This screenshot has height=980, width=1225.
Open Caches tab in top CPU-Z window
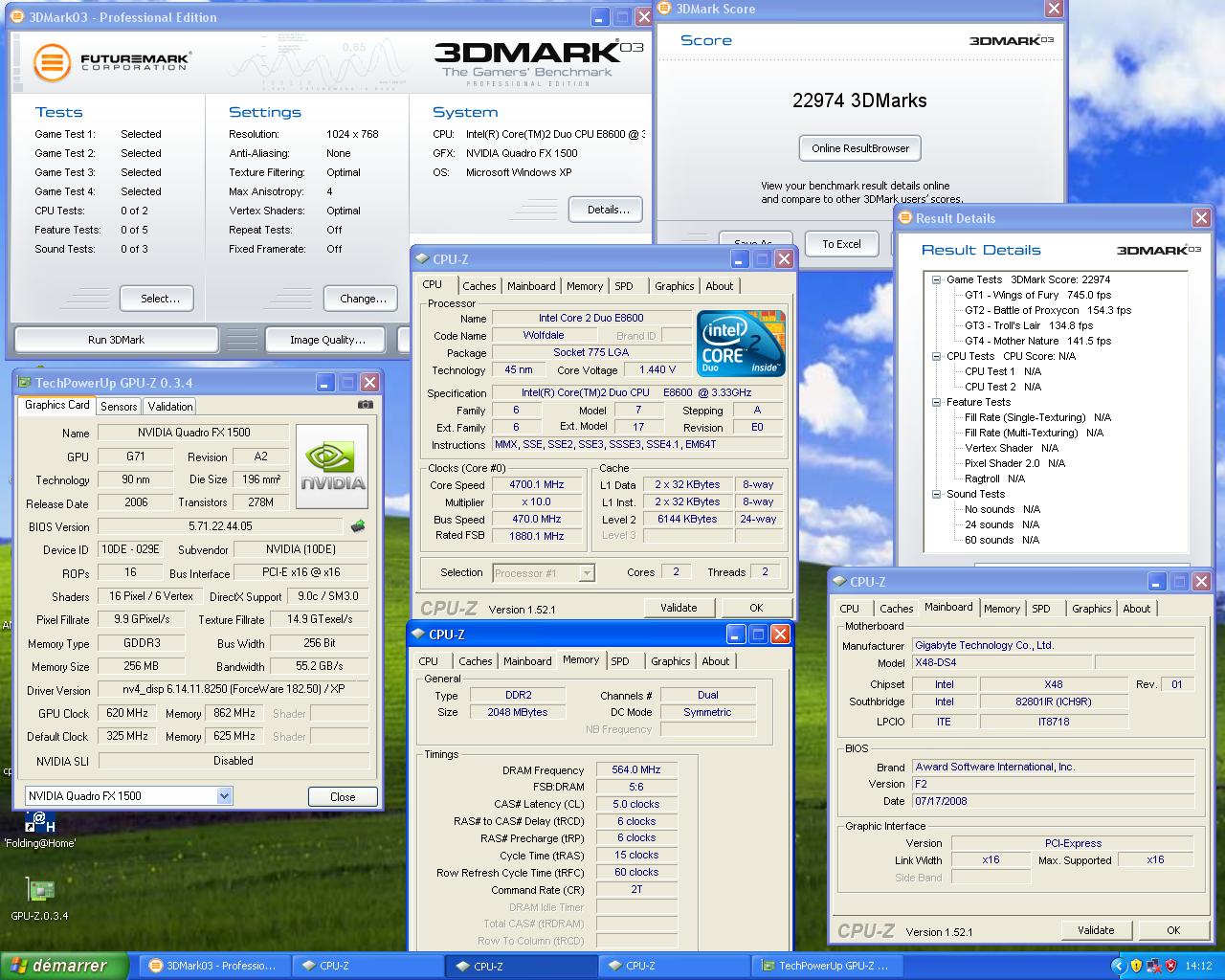tap(479, 286)
